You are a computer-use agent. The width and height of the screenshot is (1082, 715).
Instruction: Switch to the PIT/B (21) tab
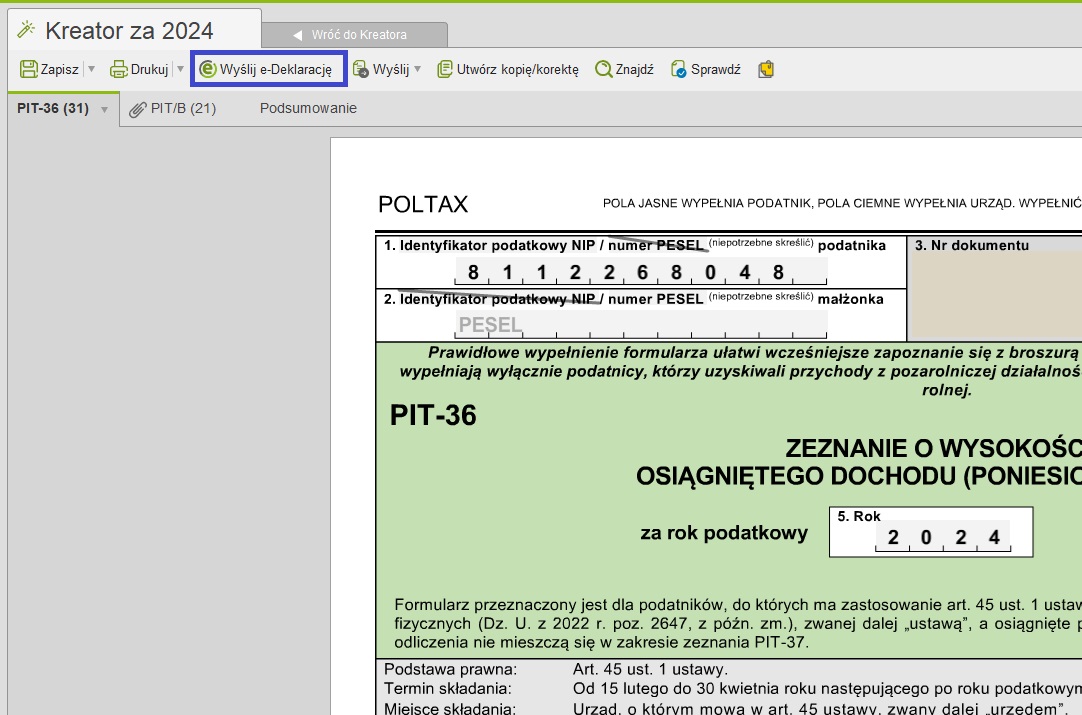pos(173,108)
